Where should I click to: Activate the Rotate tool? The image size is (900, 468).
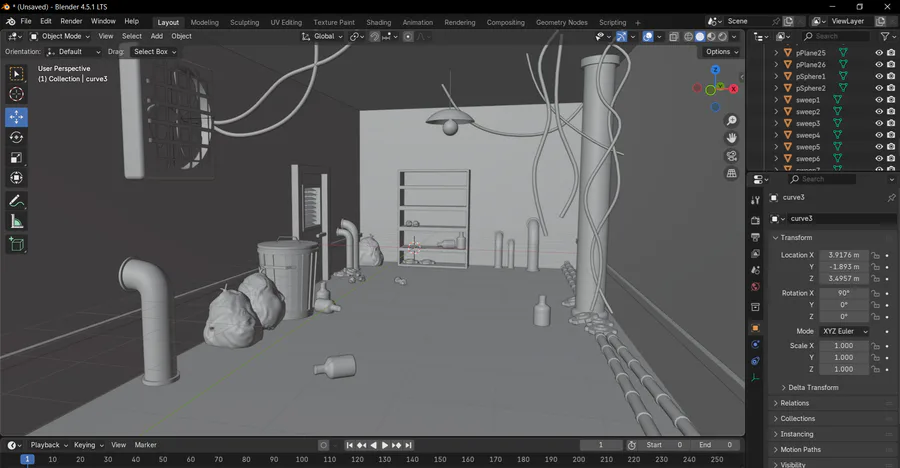tap(17, 137)
